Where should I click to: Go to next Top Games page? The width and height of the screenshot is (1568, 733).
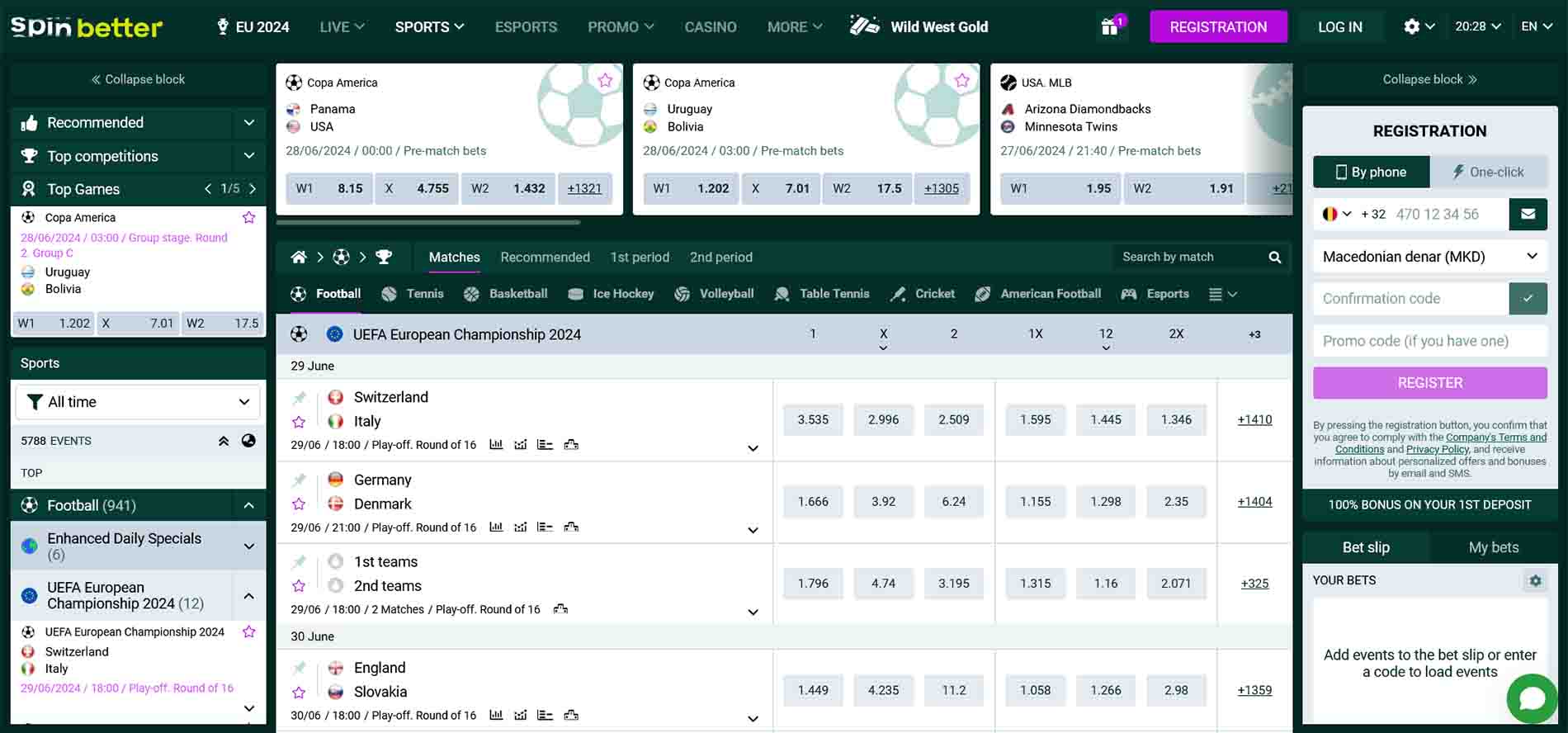(x=253, y=189)
